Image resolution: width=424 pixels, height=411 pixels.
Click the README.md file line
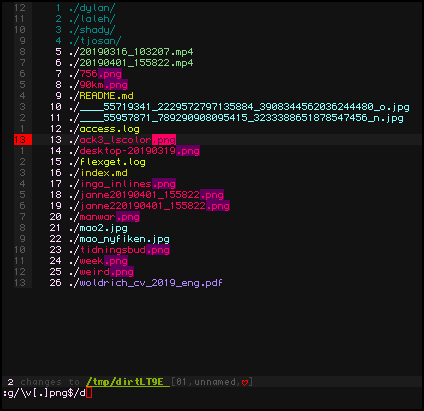coord(101,96)
